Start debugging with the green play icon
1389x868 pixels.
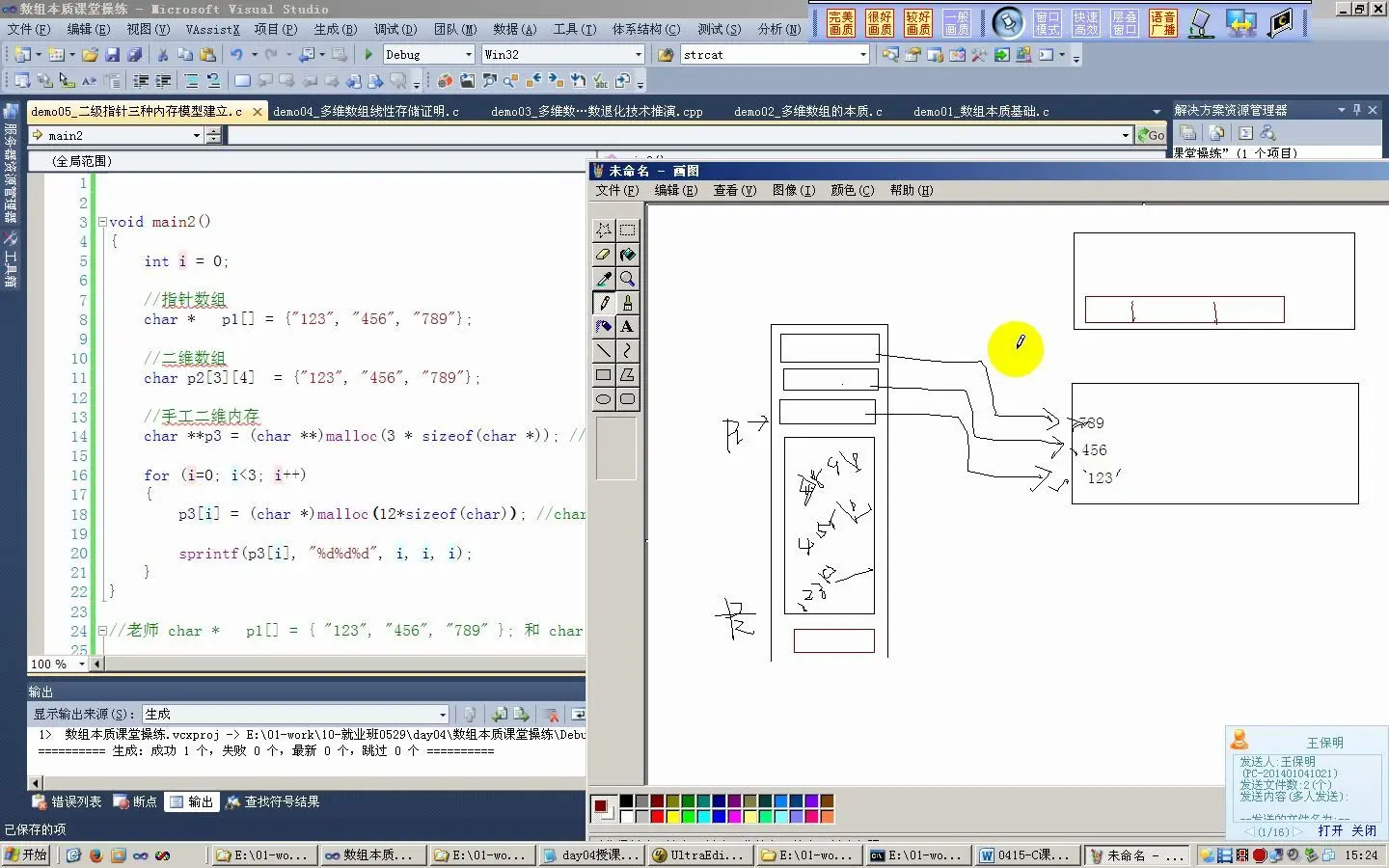(368, 55)
